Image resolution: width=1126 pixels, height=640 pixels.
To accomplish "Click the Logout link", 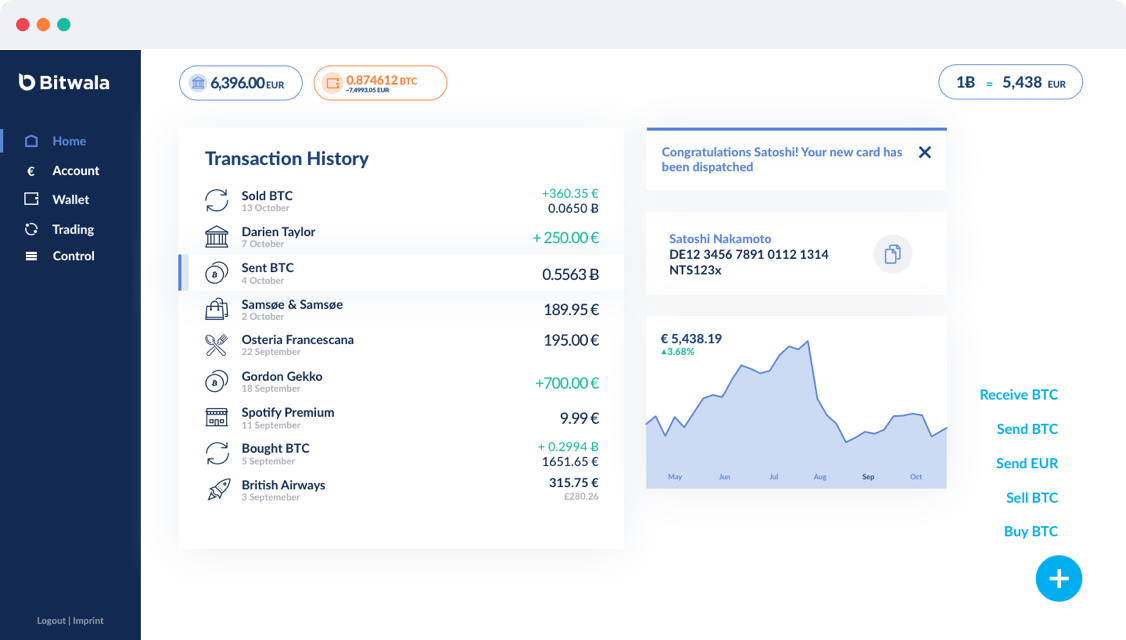I will (x=51, y=621).
